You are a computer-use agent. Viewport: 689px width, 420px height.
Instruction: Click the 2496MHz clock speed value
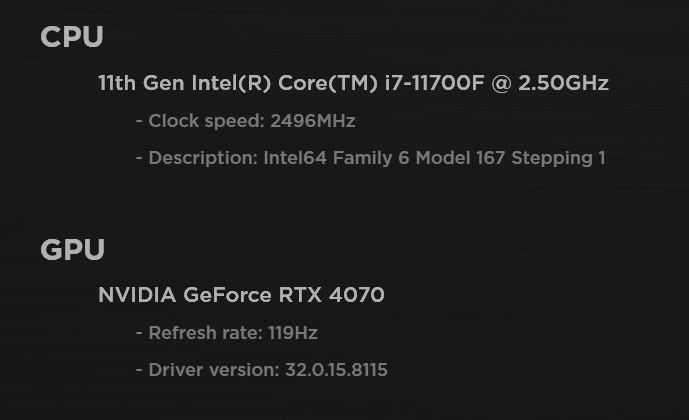(313, 121)
